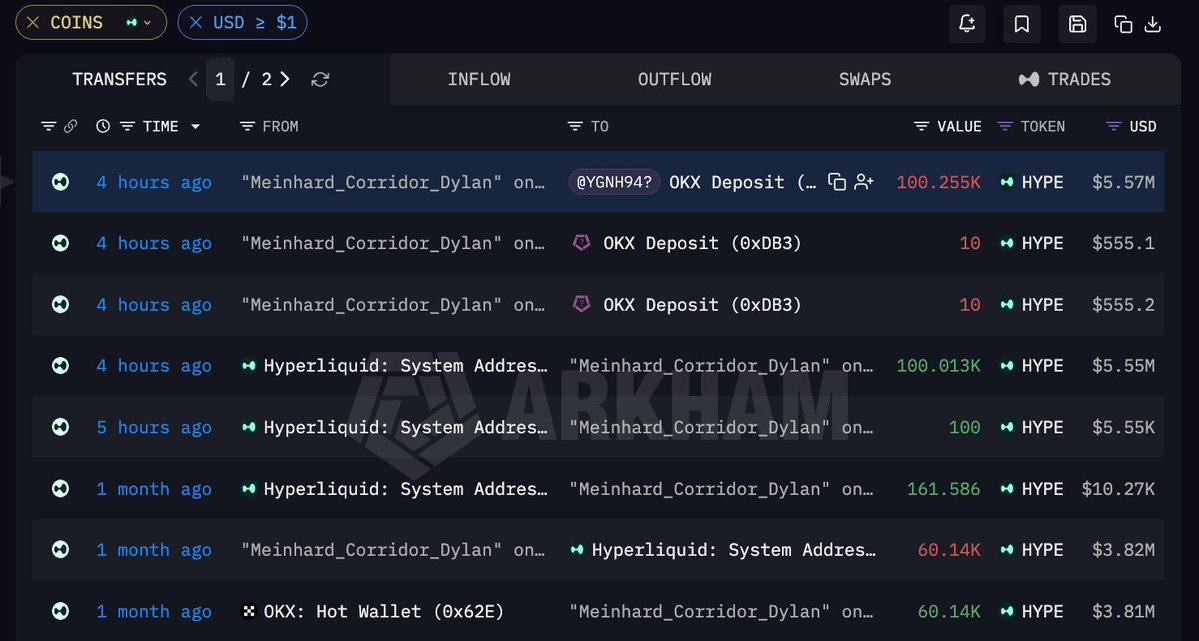Filter by the USD column
The height and width of the screenshot is (641, 1199).
[x=1114, y=126]
